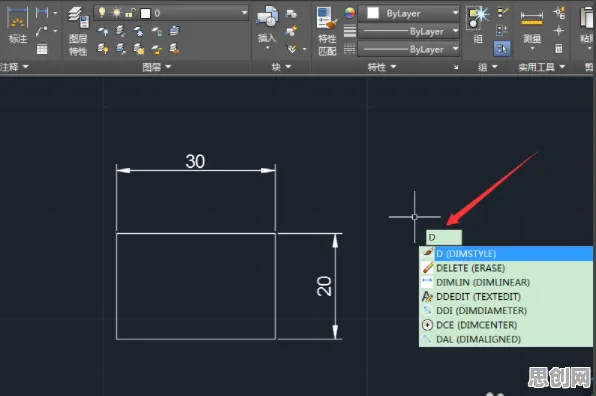Click the edit attributes icon
The height and width of the screenshot is (396, 596).
point(292,49)
